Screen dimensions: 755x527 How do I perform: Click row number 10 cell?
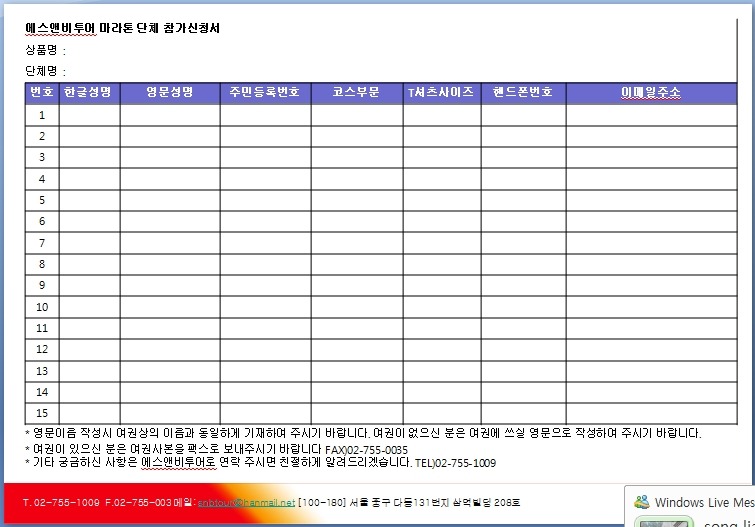coord(42,307)
